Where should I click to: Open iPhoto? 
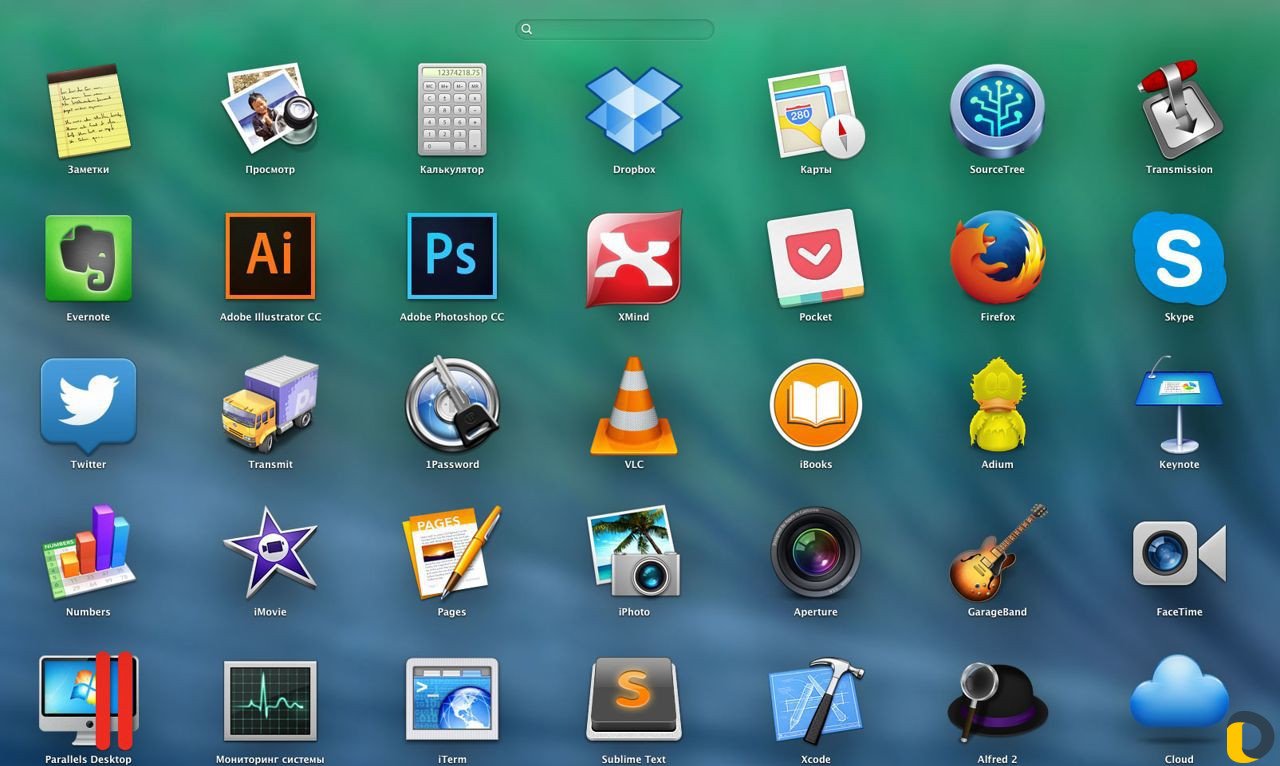click(x=634, y=552)
